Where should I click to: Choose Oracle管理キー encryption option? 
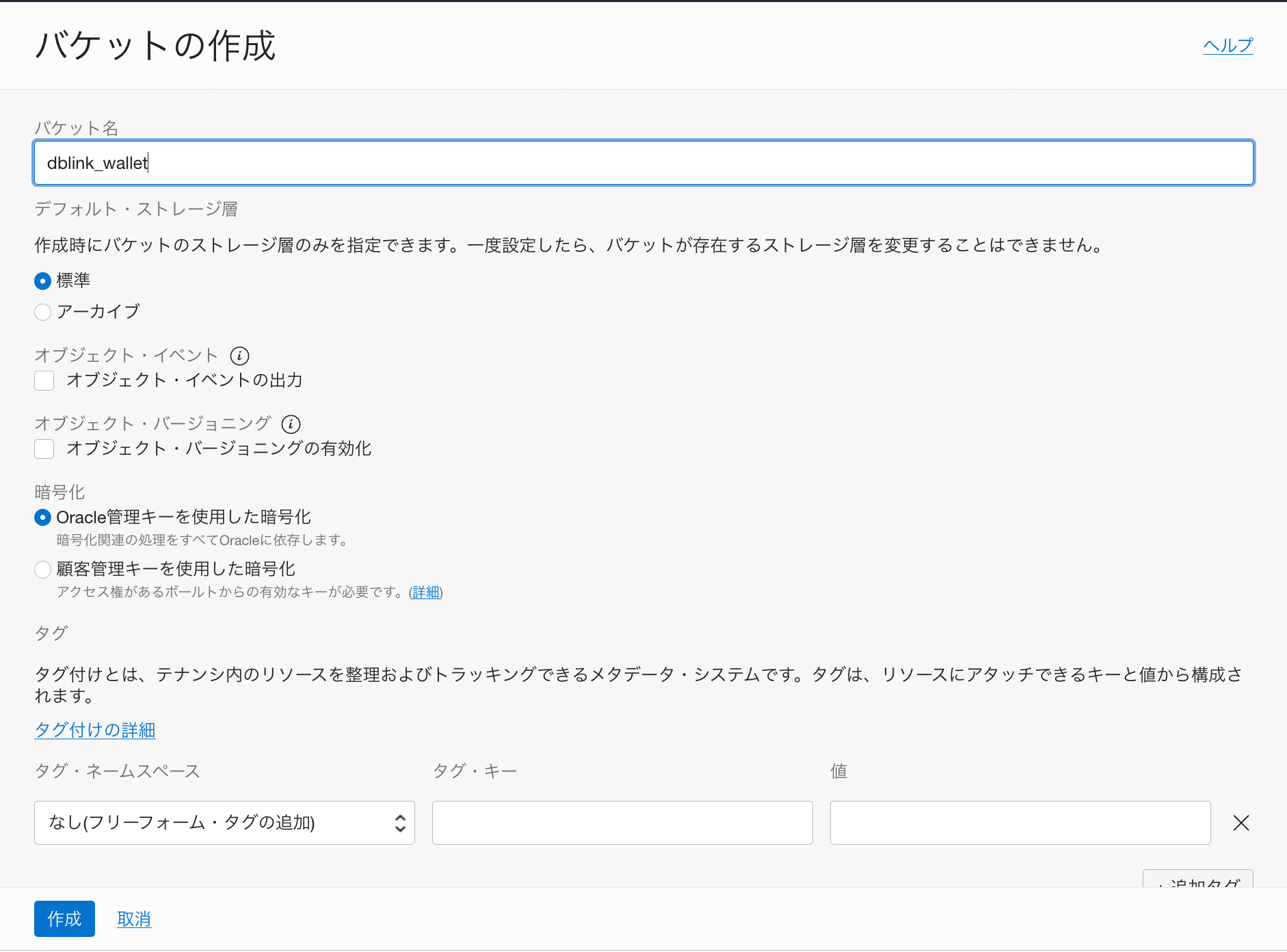click(42, 517)
